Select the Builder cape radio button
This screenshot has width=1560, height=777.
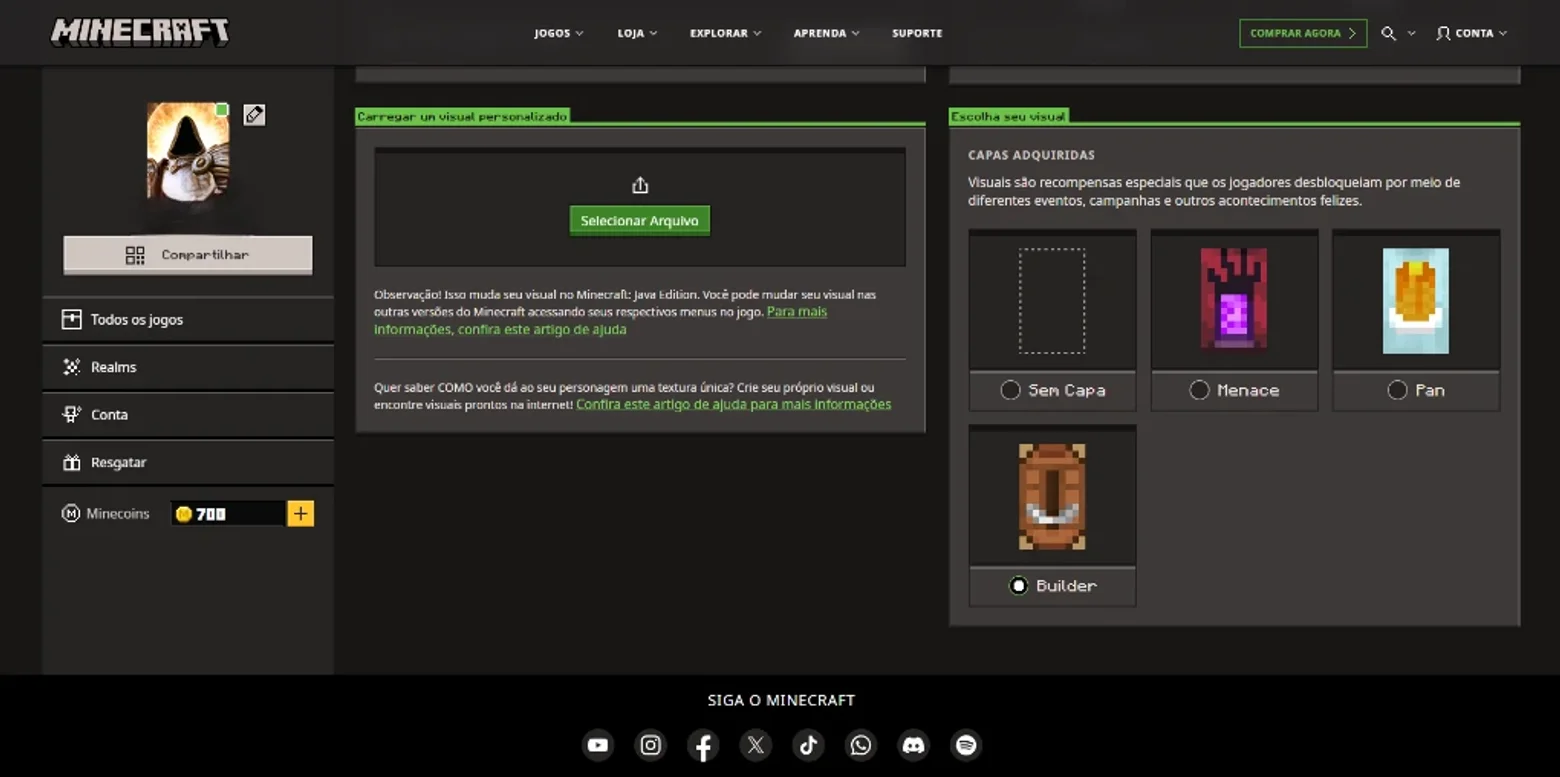[x=1018, y=586]
